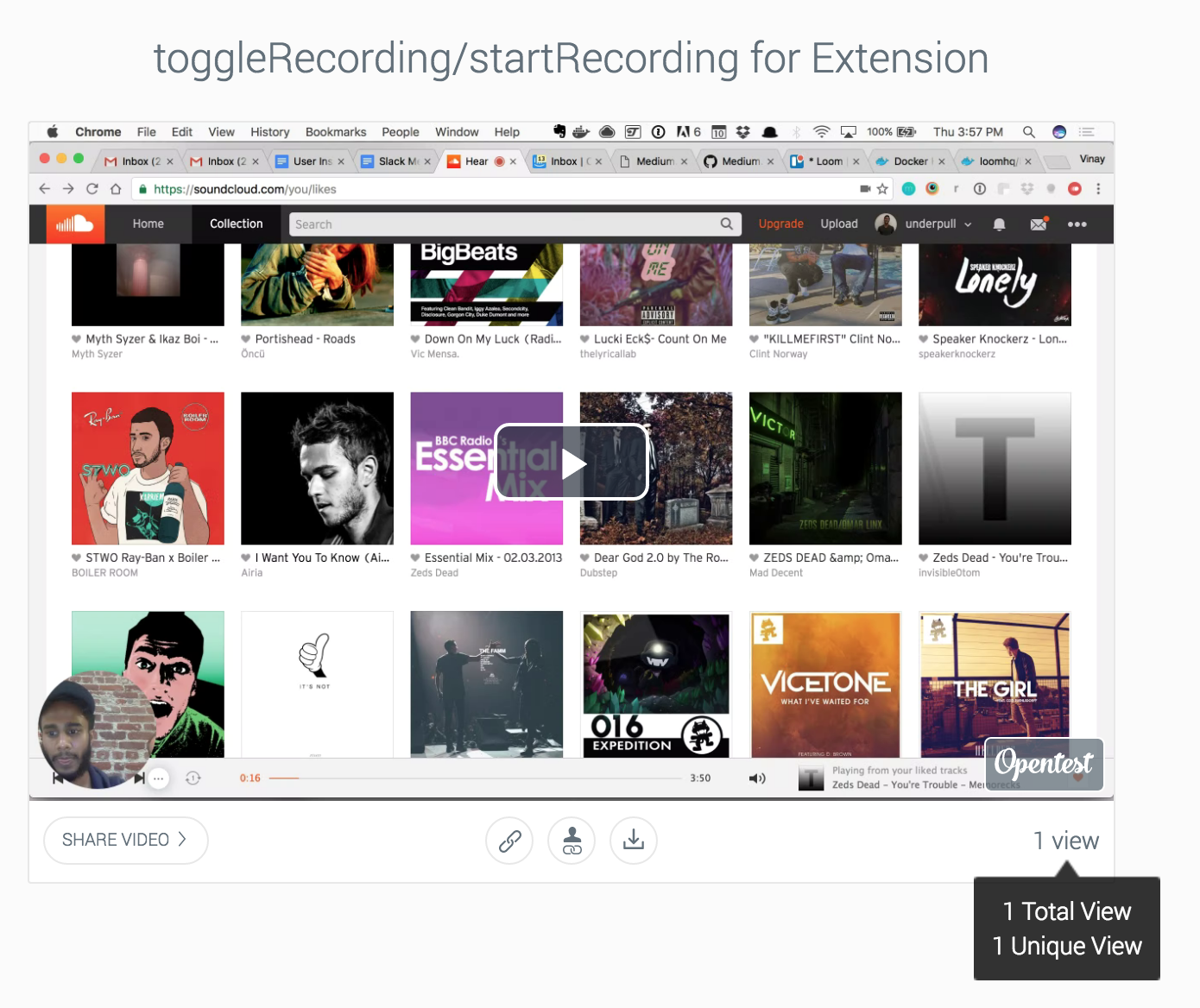The height and width of the screenshot is (1008, 1200).
Task: Copy the video link with the chain icon
Action: [x=509, y=841]
